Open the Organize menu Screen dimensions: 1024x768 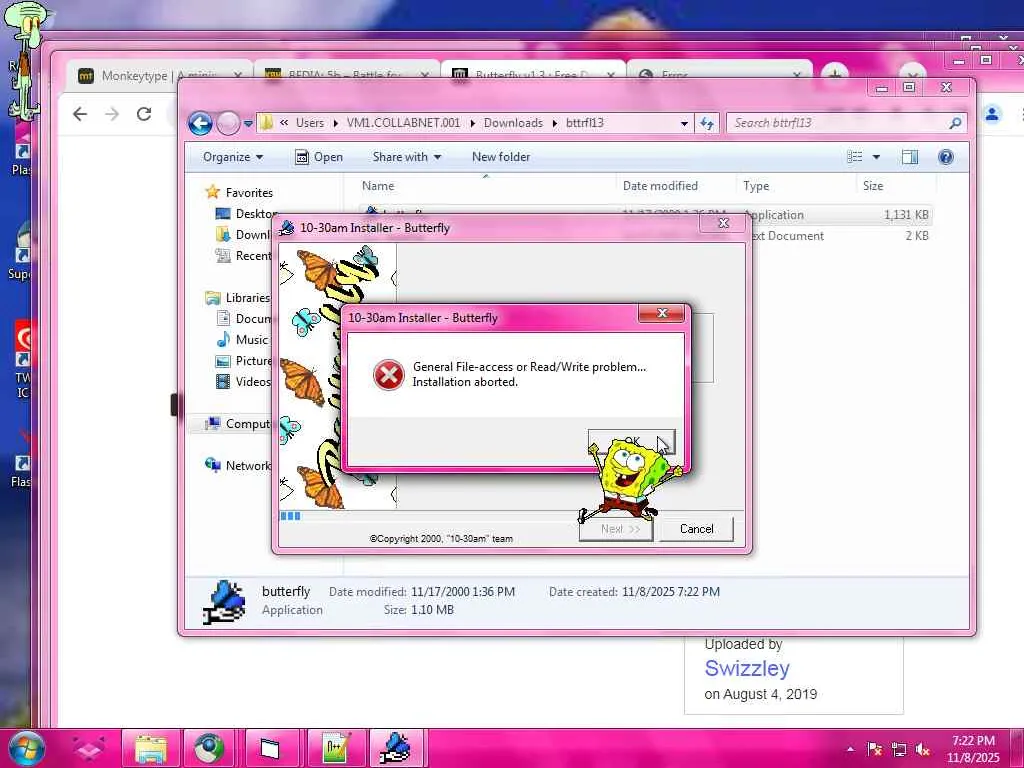tap(232, 157)
